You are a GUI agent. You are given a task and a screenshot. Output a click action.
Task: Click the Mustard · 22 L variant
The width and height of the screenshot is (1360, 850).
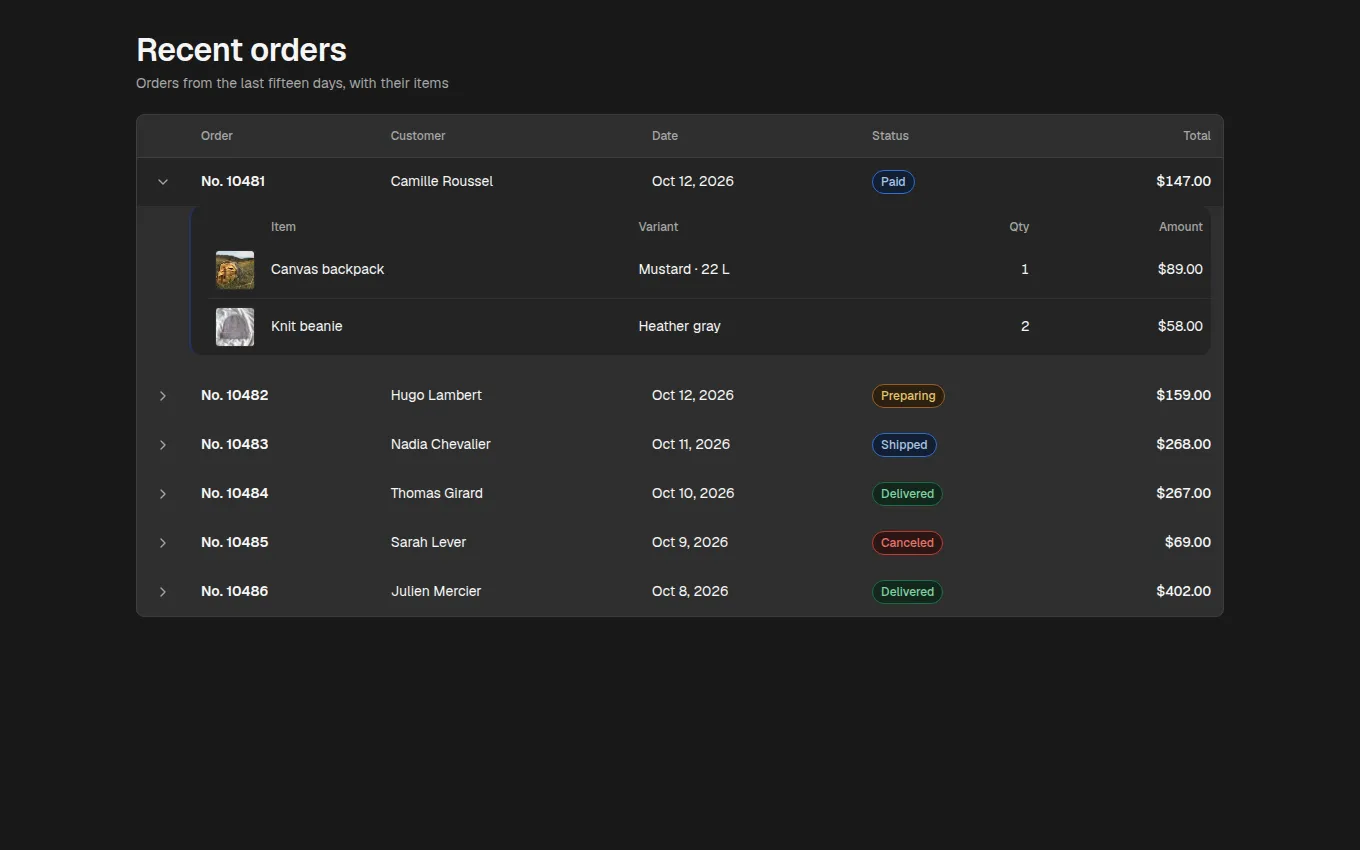pyautogui.click(x=684, y=270)
